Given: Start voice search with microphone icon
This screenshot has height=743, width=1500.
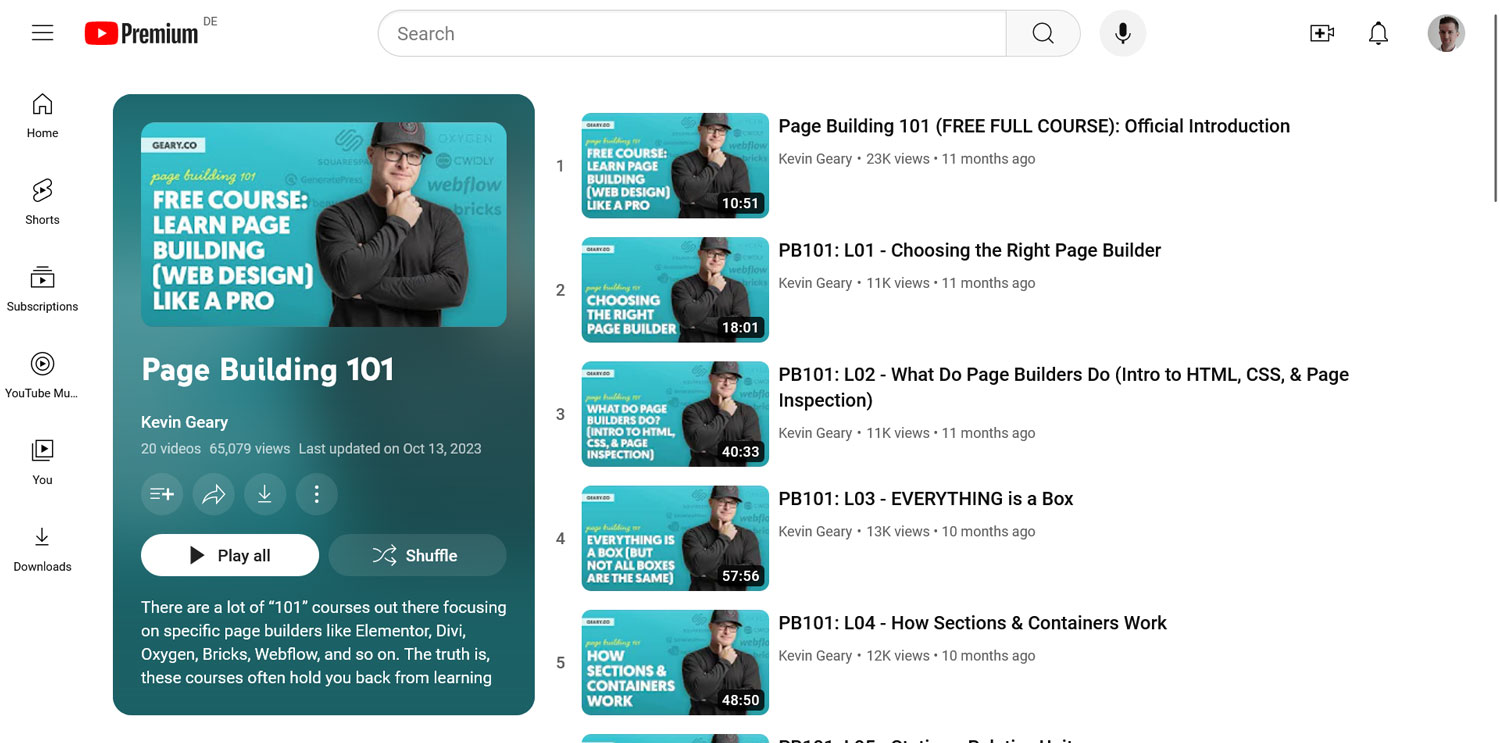Looking at the screenshot, I should 1122,34.
